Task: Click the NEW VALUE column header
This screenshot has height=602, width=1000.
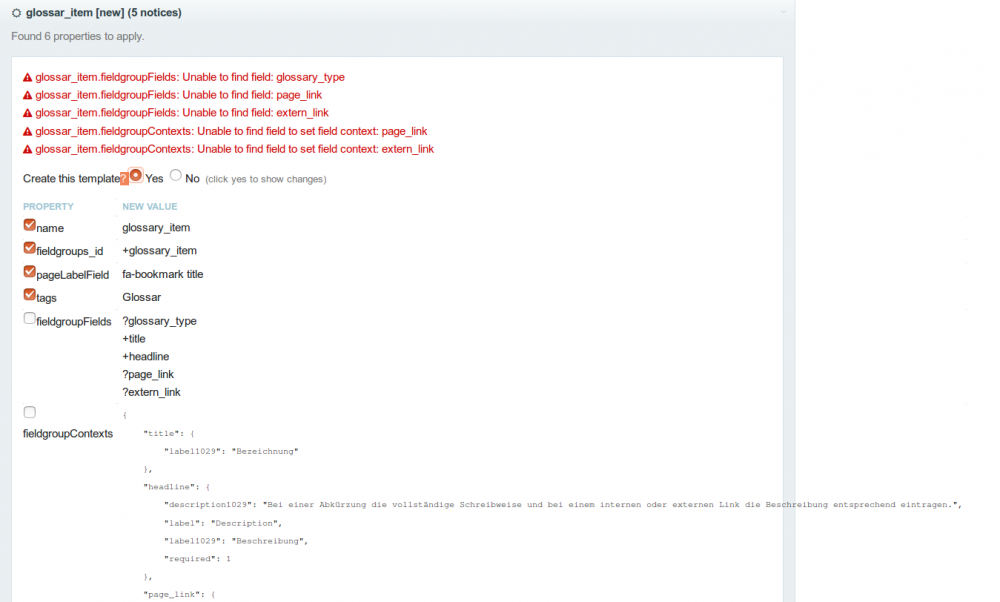Action: [149, 206]
